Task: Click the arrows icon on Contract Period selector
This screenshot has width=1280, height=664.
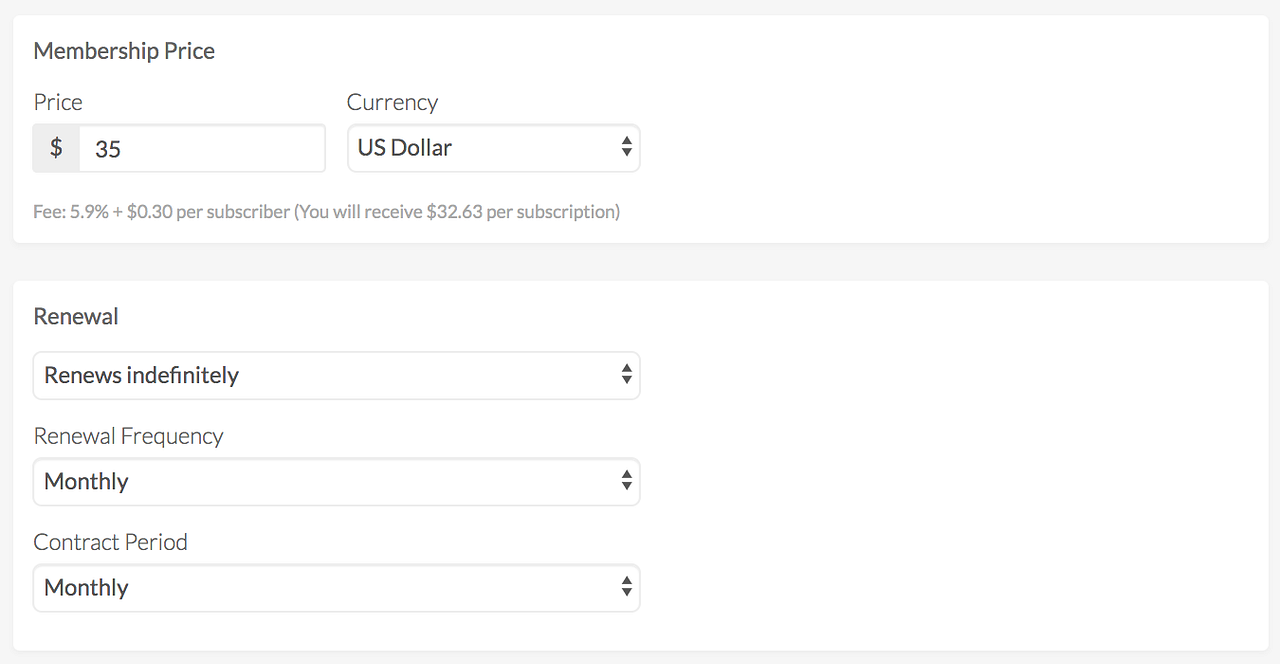Action: (x=626, y=588)
